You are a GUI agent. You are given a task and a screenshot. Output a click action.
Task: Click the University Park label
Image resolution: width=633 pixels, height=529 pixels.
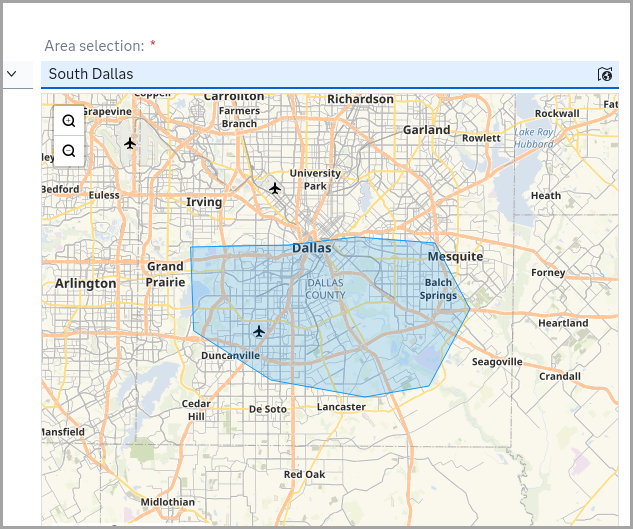[315, 180]
